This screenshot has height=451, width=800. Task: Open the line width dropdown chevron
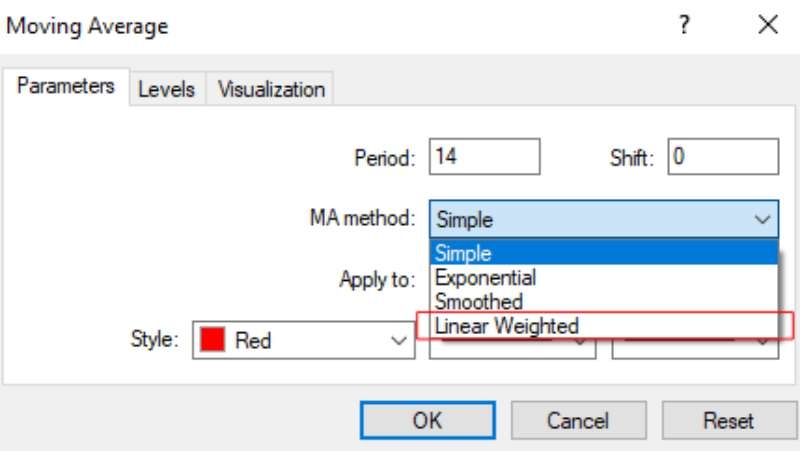pyautogui.click(x=762, y=342)
